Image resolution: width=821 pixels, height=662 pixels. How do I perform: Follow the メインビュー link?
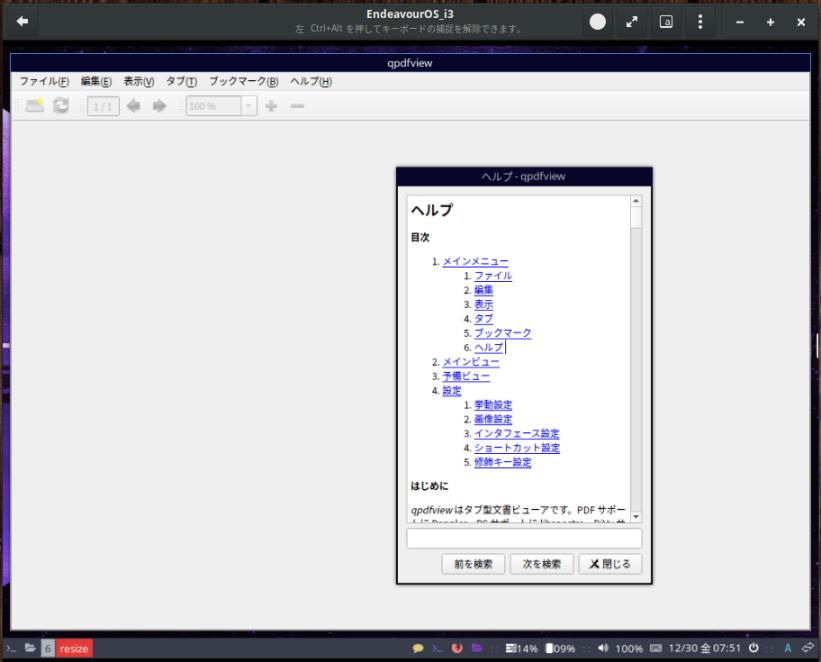click(471, 362)
